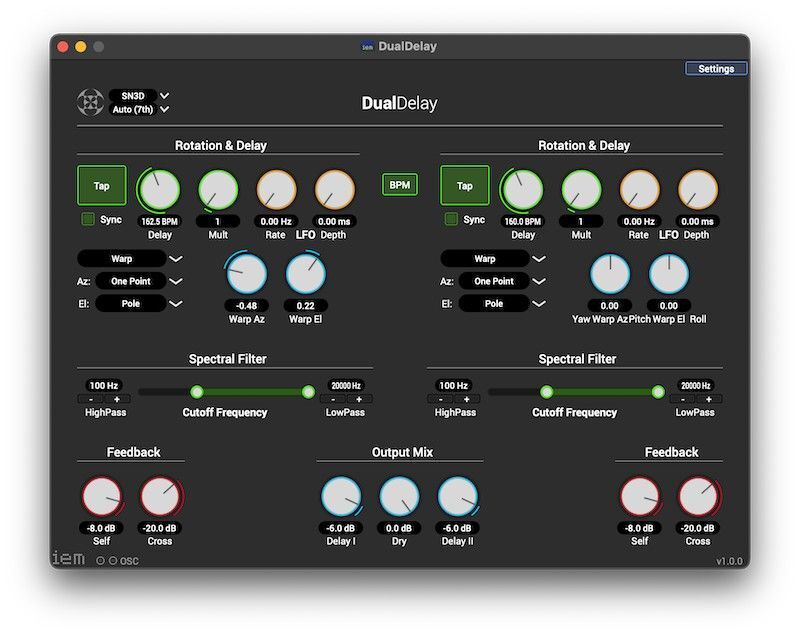
Task: Enable the left Sync checkbox
Action: (88, 219)
